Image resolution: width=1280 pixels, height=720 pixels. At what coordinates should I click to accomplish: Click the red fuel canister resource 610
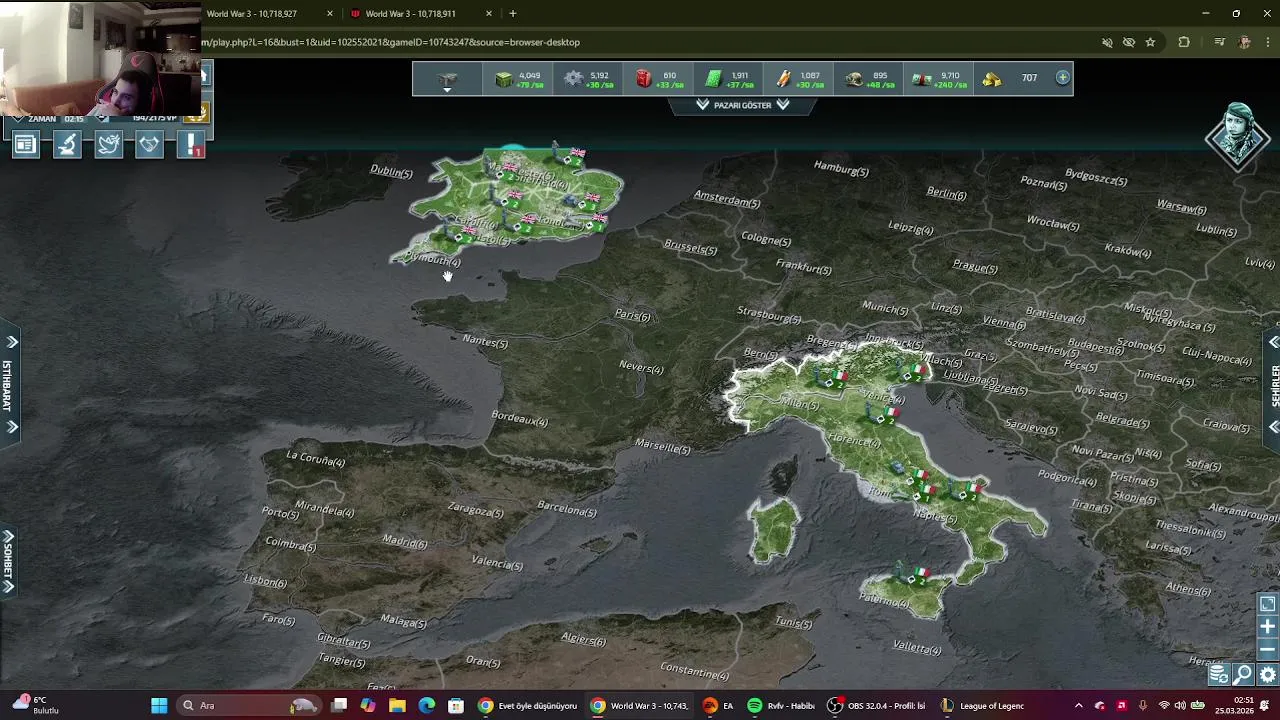659,79
